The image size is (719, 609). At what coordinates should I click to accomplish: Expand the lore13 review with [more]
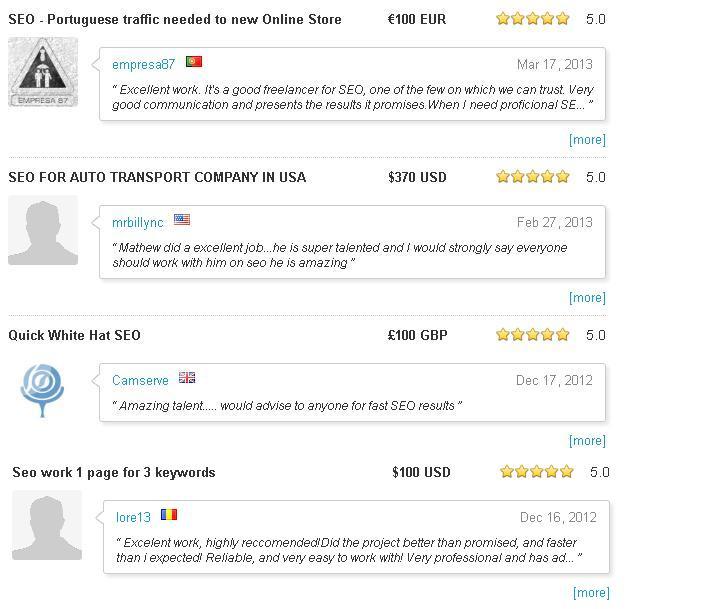591,593
